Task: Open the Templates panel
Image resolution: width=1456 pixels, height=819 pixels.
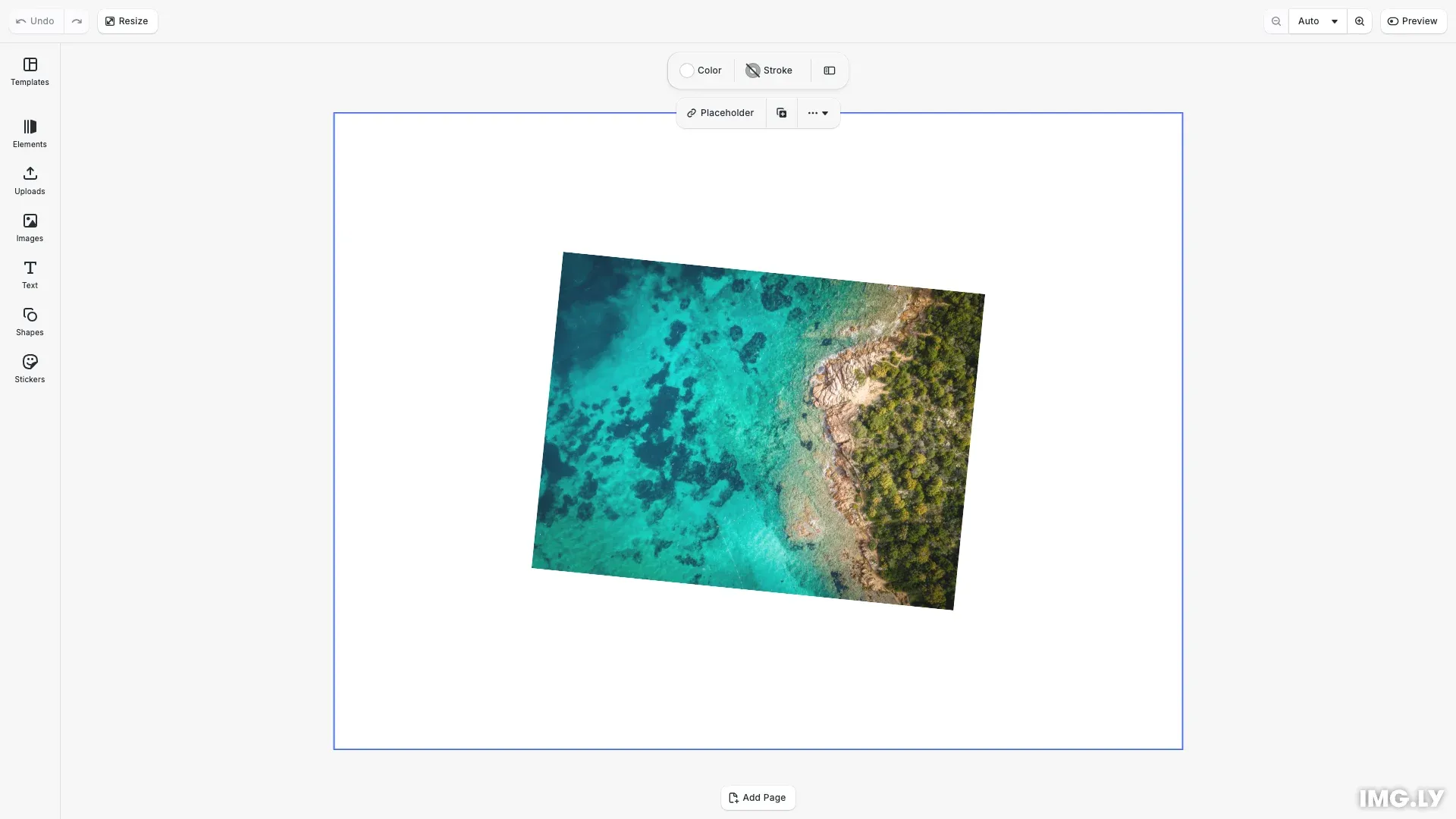Action: (30, 71)
